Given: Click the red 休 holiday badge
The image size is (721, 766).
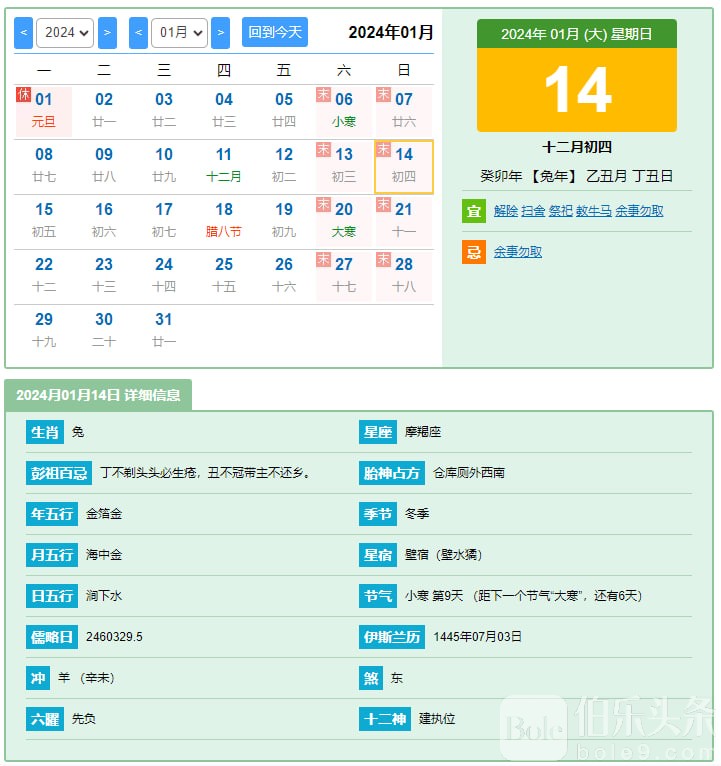Looking at the screenshot, I should pos(24,94).
